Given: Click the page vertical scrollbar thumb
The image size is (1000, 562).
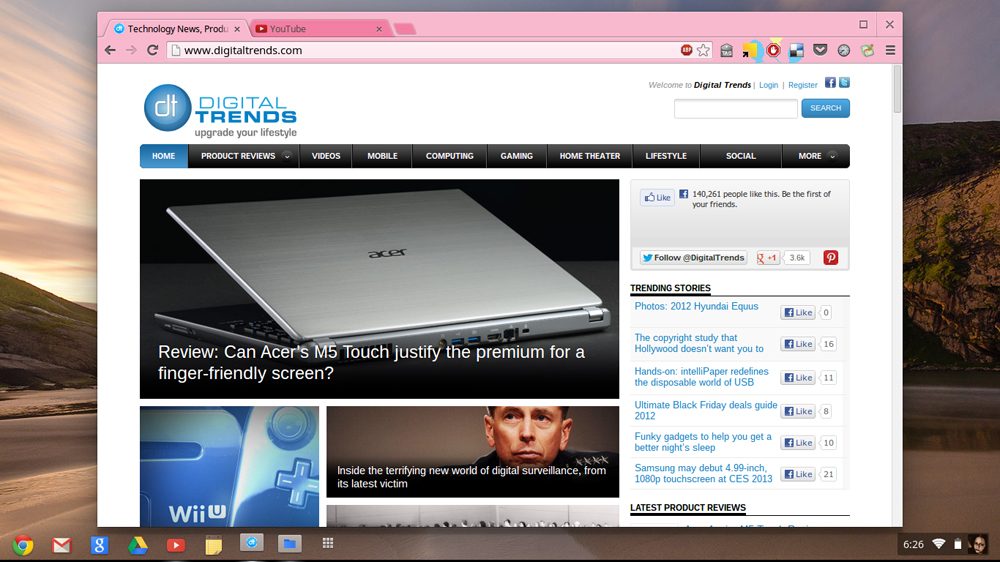Looking at the screenshot, I should (x=897, y=89).
